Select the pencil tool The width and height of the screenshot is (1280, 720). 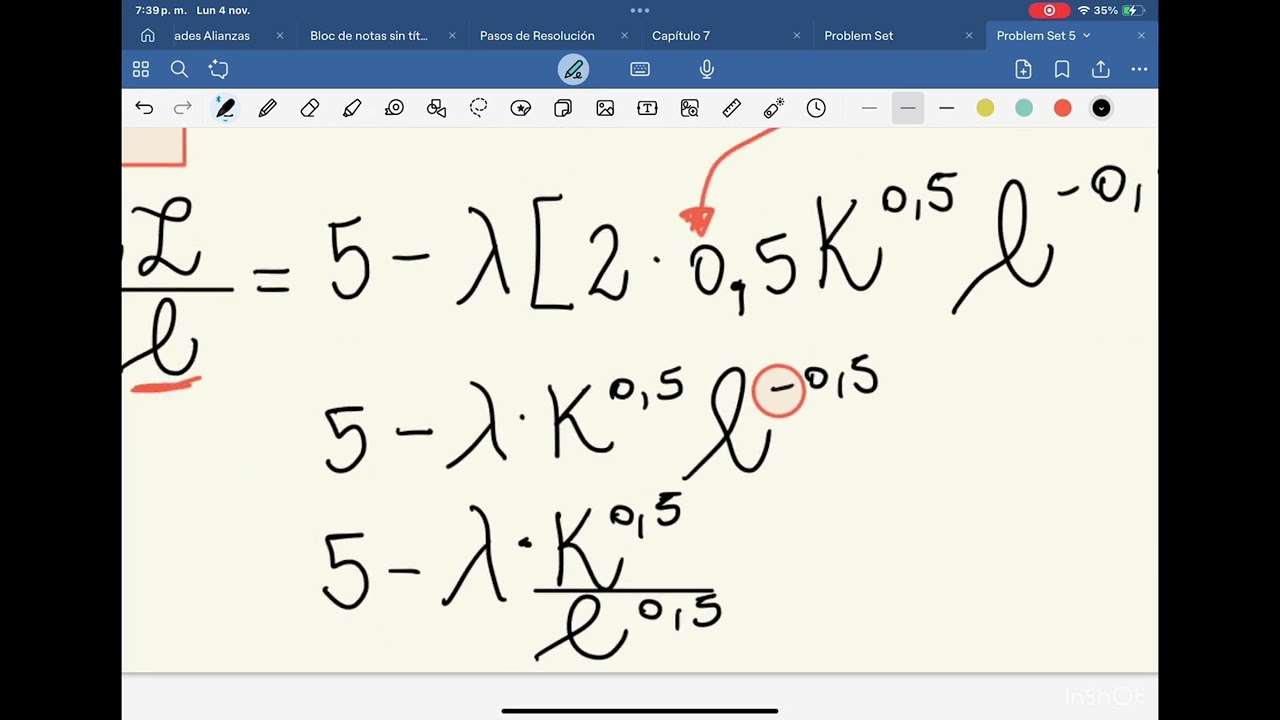(x=267, y=108)
